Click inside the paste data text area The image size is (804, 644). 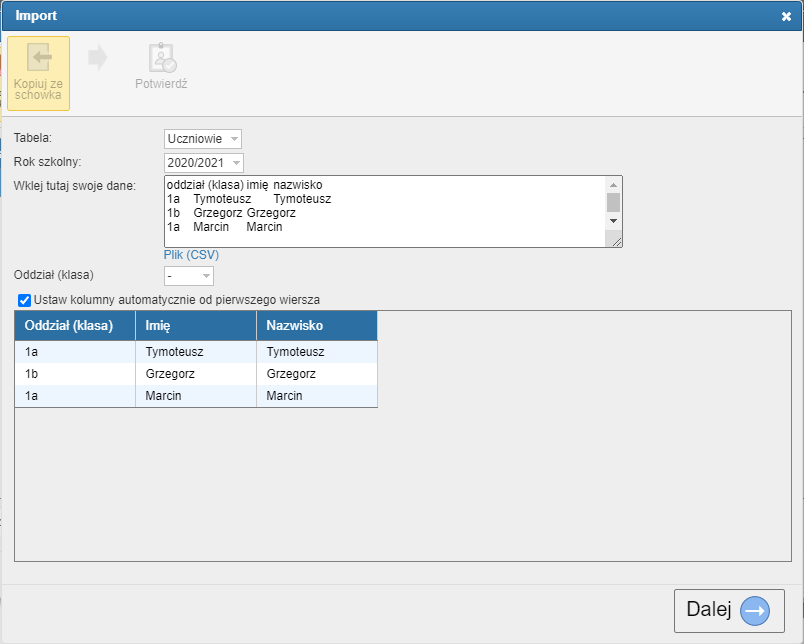(x=385, y=212)
